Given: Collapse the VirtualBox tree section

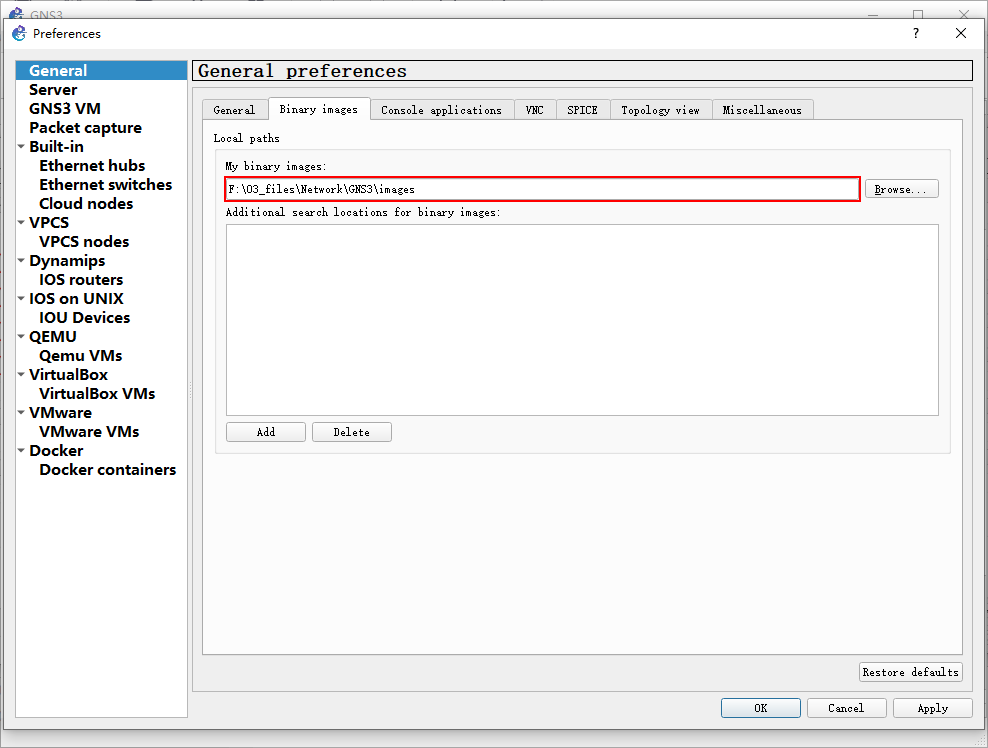Looking at the screenshot, I should coord(21,374).
